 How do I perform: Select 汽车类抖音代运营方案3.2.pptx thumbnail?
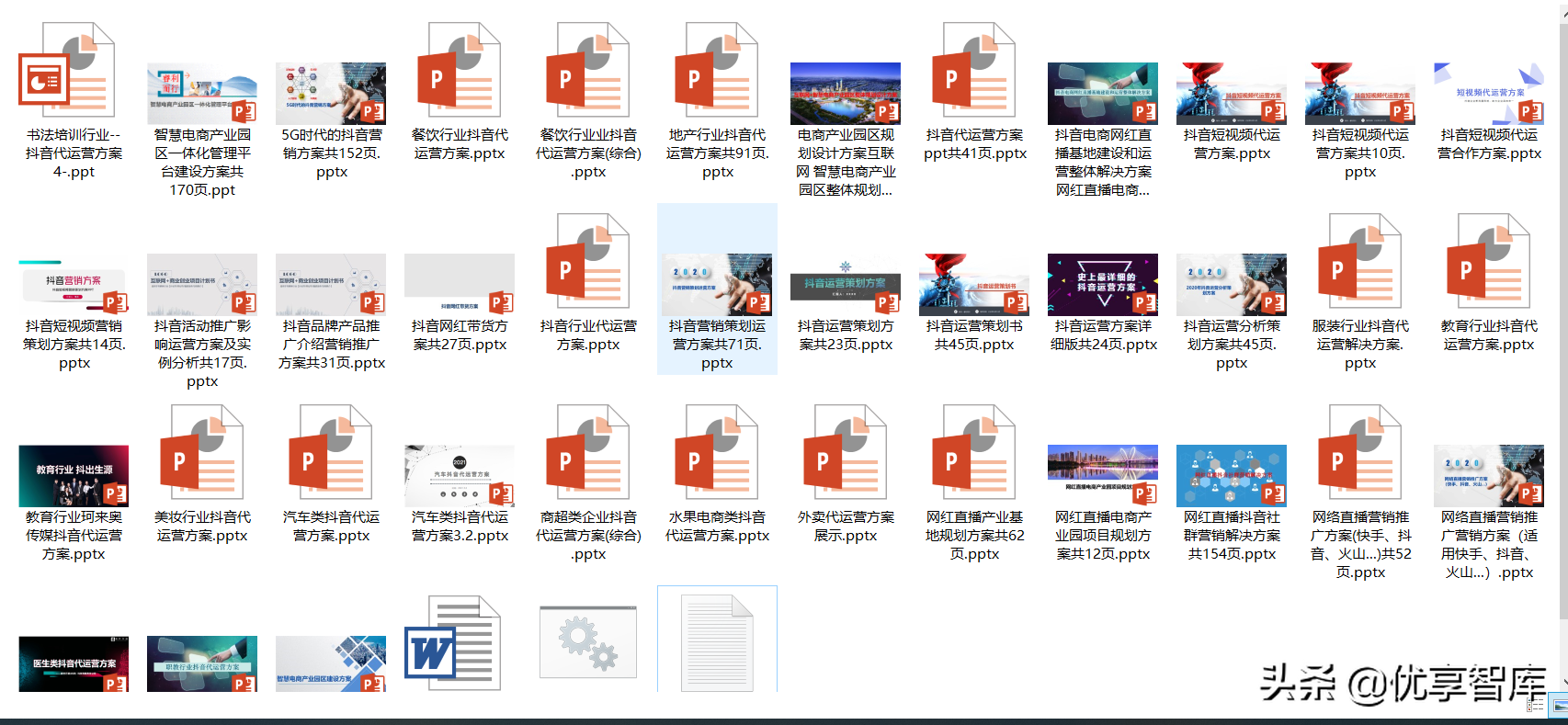click(x=460, y=476)
